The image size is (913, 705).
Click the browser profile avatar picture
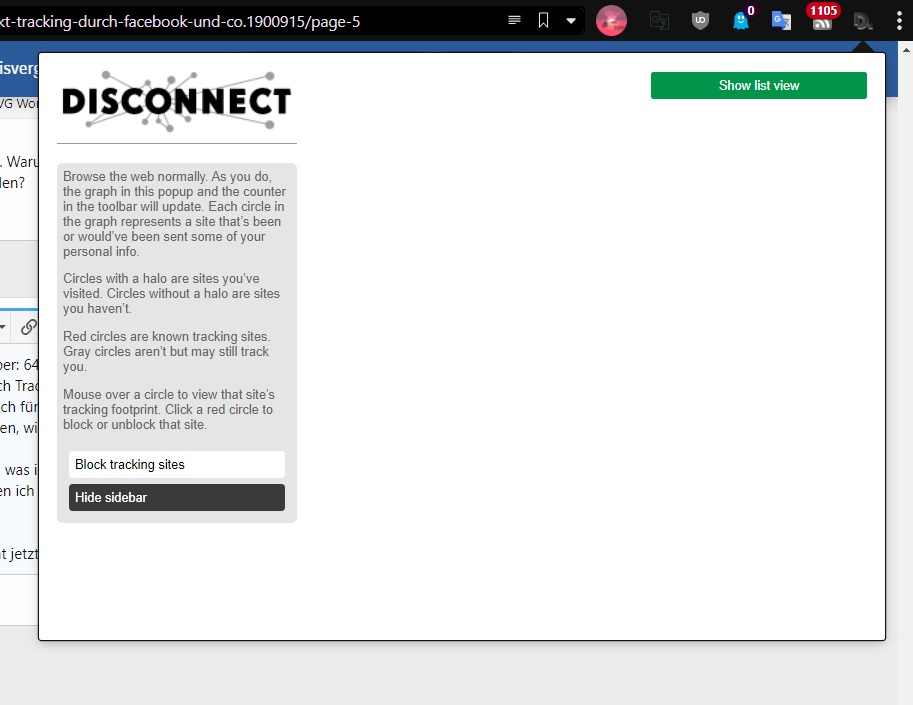click(x=610, y=20)
